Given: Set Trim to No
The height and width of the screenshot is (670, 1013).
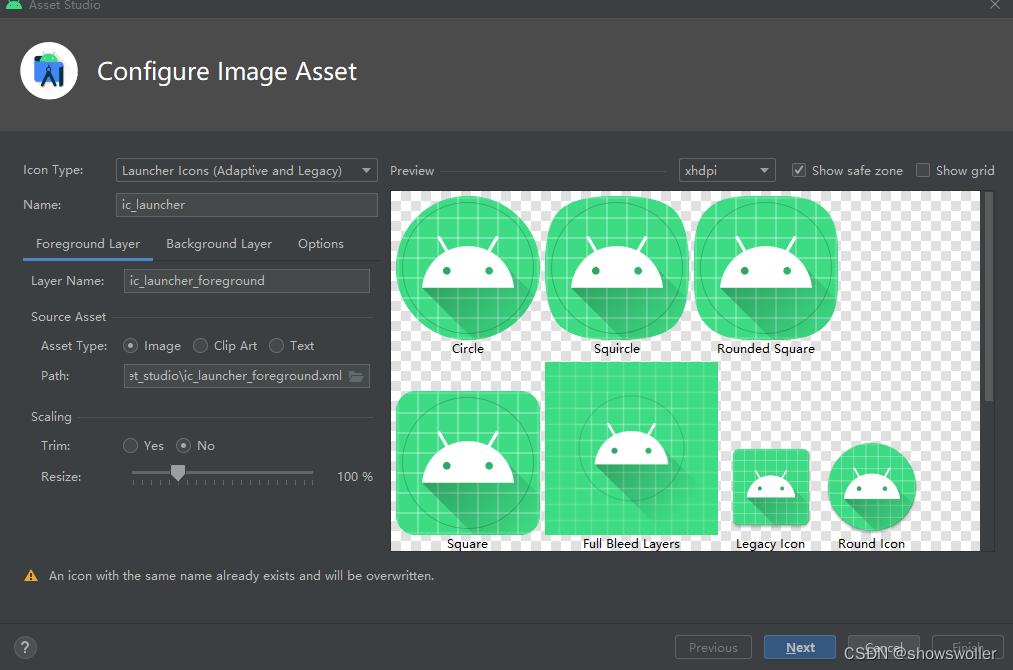Looking at the screenshot, I should [x=183, y=446].
